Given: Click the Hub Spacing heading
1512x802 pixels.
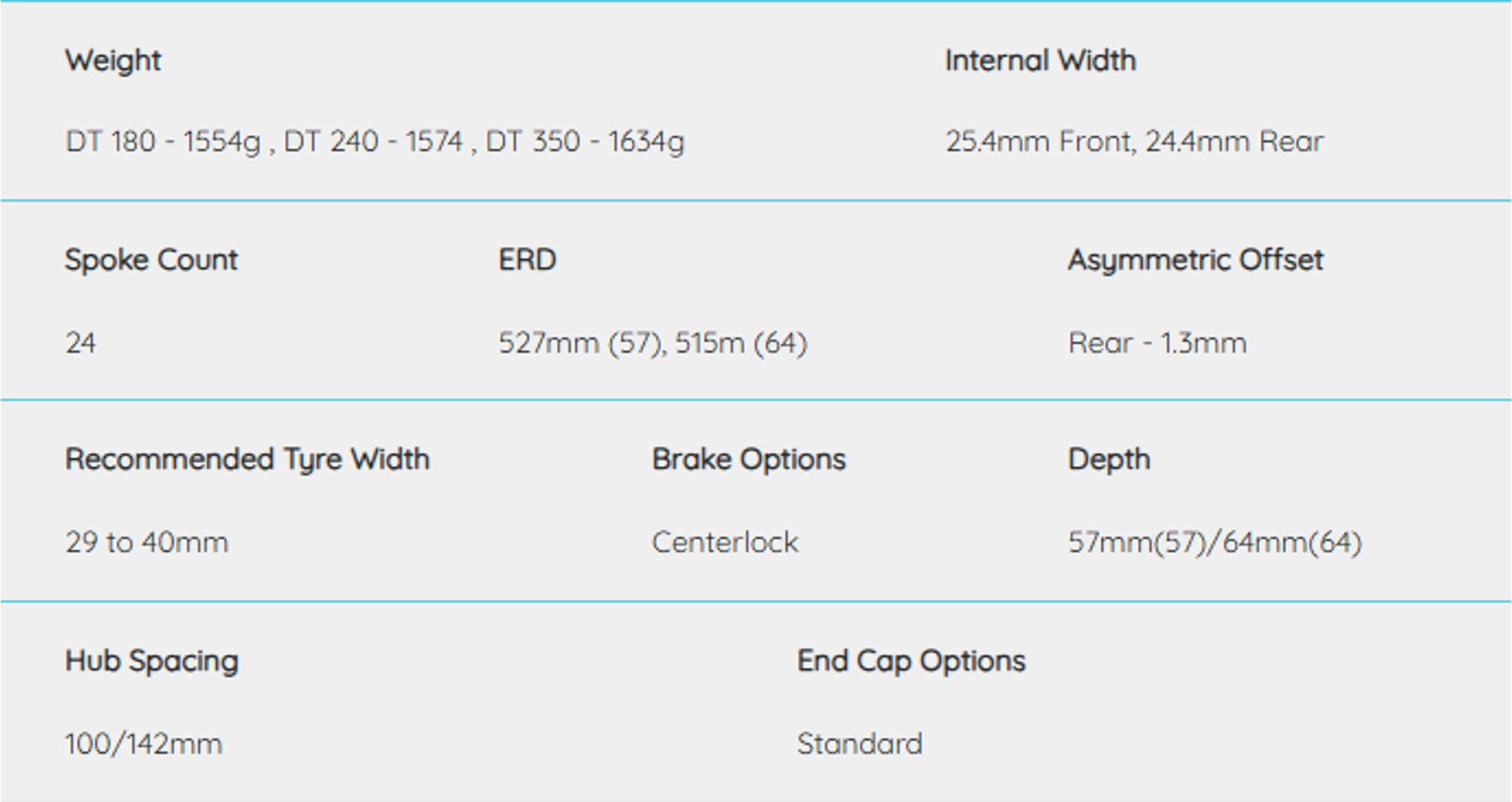Looking at the screenshot, I should tap(151, 661).
